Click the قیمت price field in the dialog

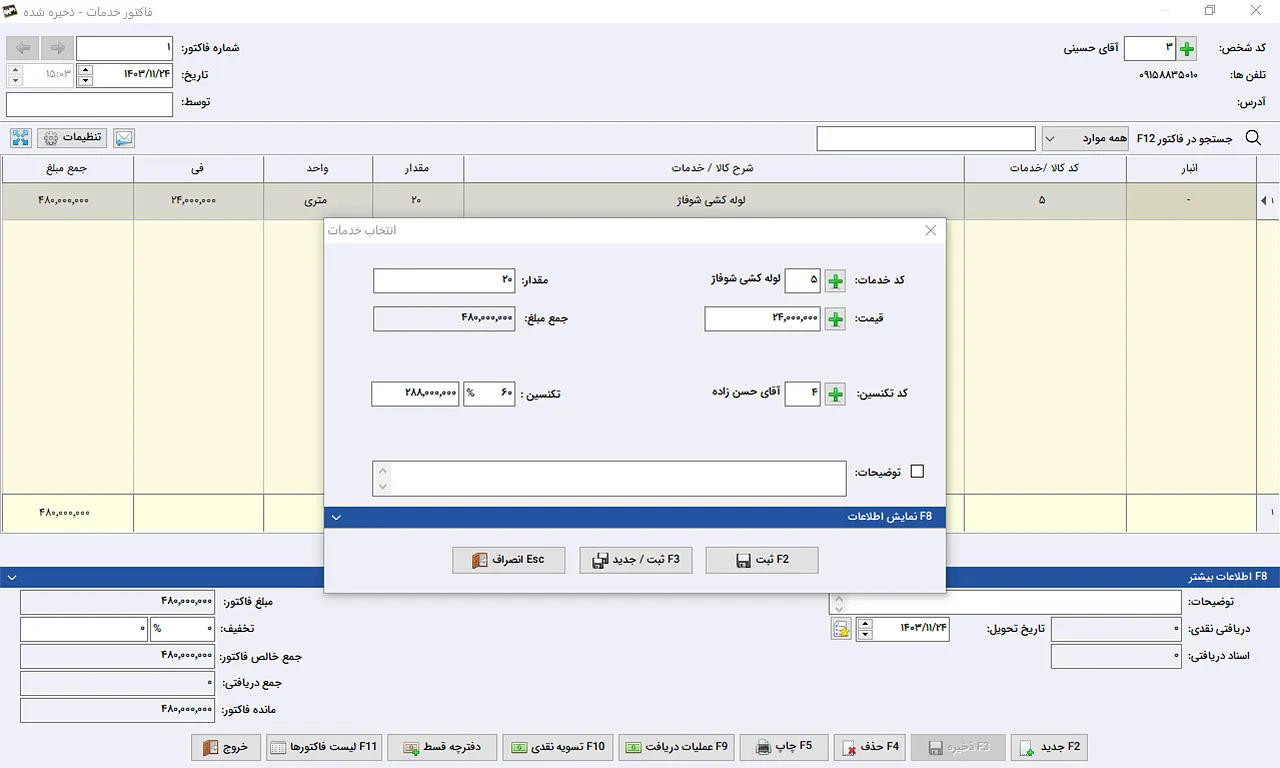[x=762, y=319]
